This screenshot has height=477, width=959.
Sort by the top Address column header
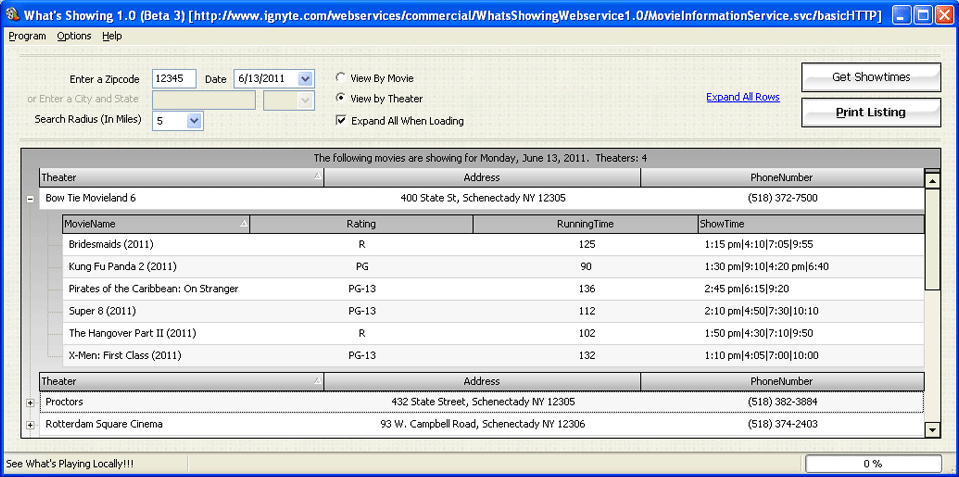tap(482, 178)
